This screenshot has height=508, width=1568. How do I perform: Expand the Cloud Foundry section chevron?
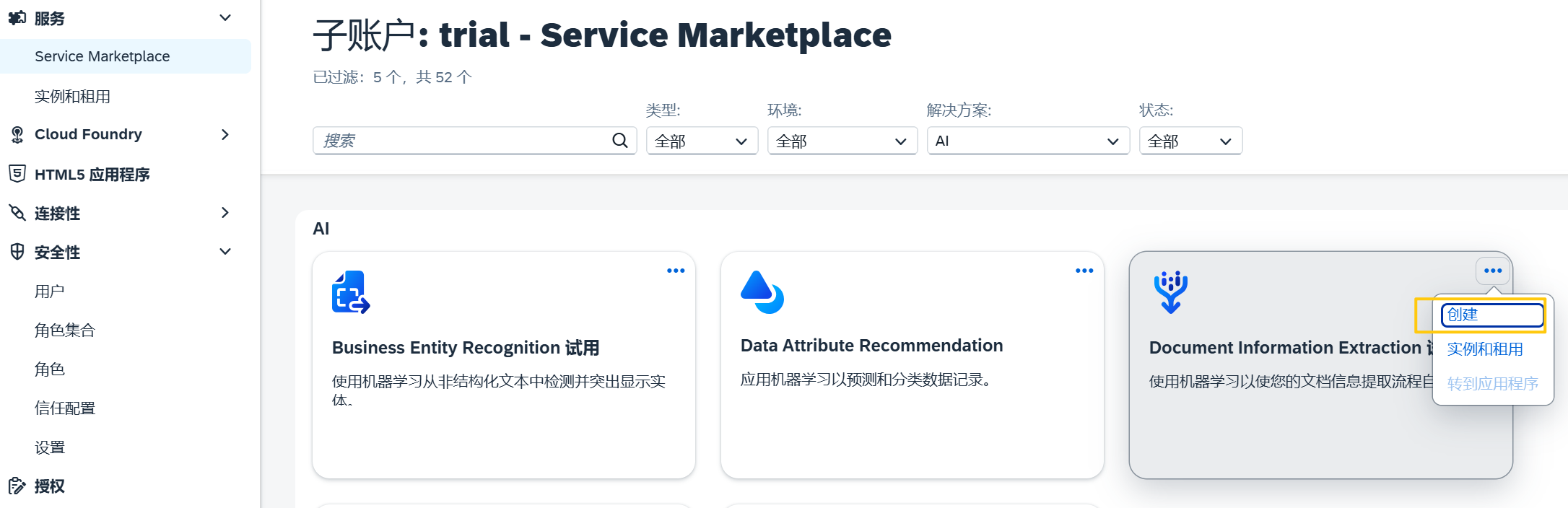click(225, 134)
